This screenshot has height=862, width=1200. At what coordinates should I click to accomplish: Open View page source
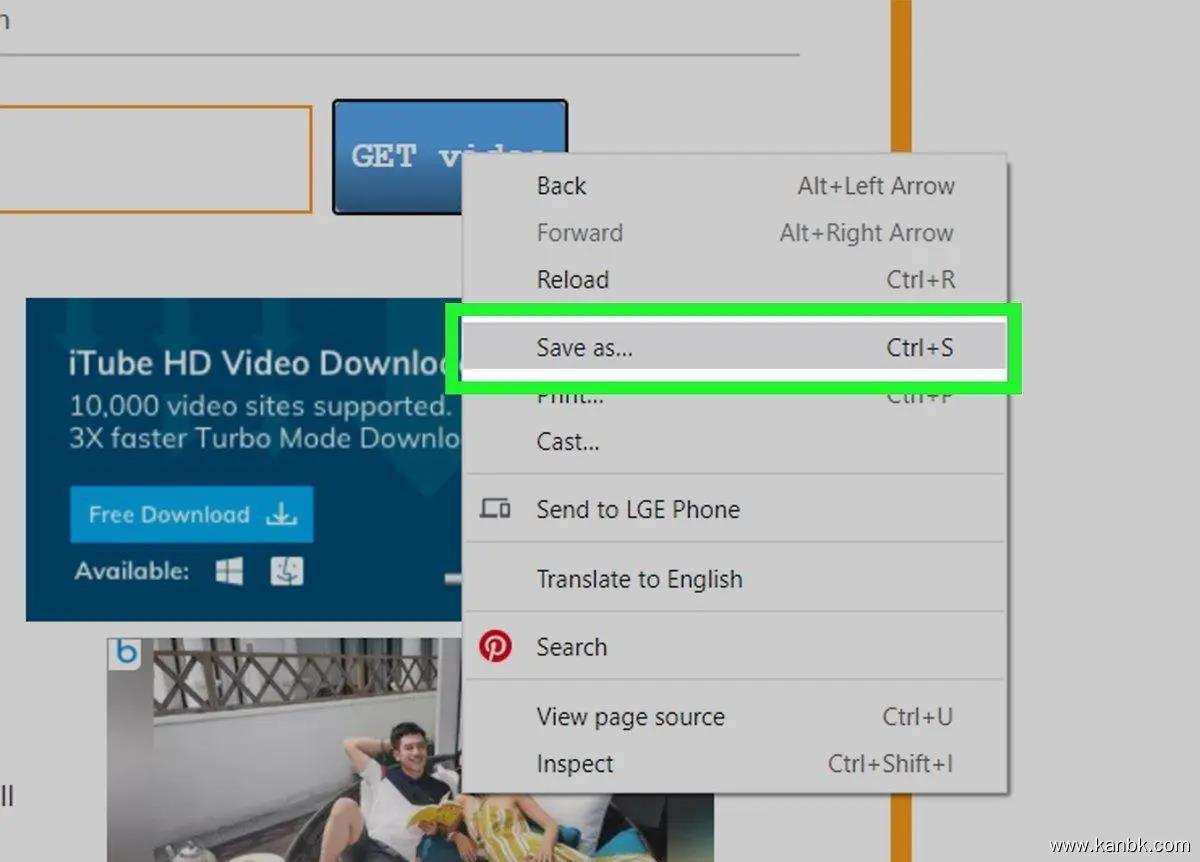(x=630, y=717)
